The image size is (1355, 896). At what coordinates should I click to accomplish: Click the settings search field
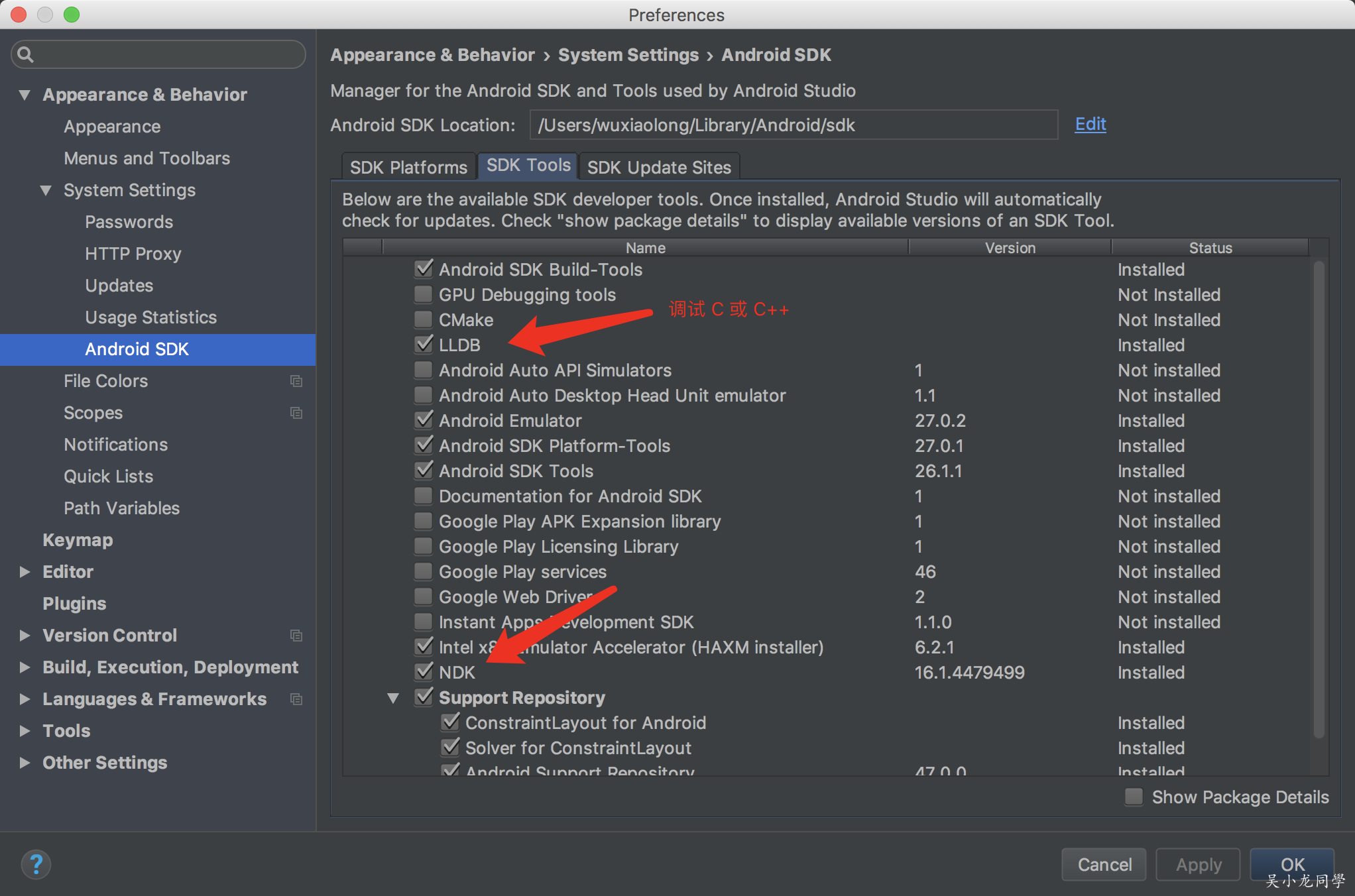point(158,54)
